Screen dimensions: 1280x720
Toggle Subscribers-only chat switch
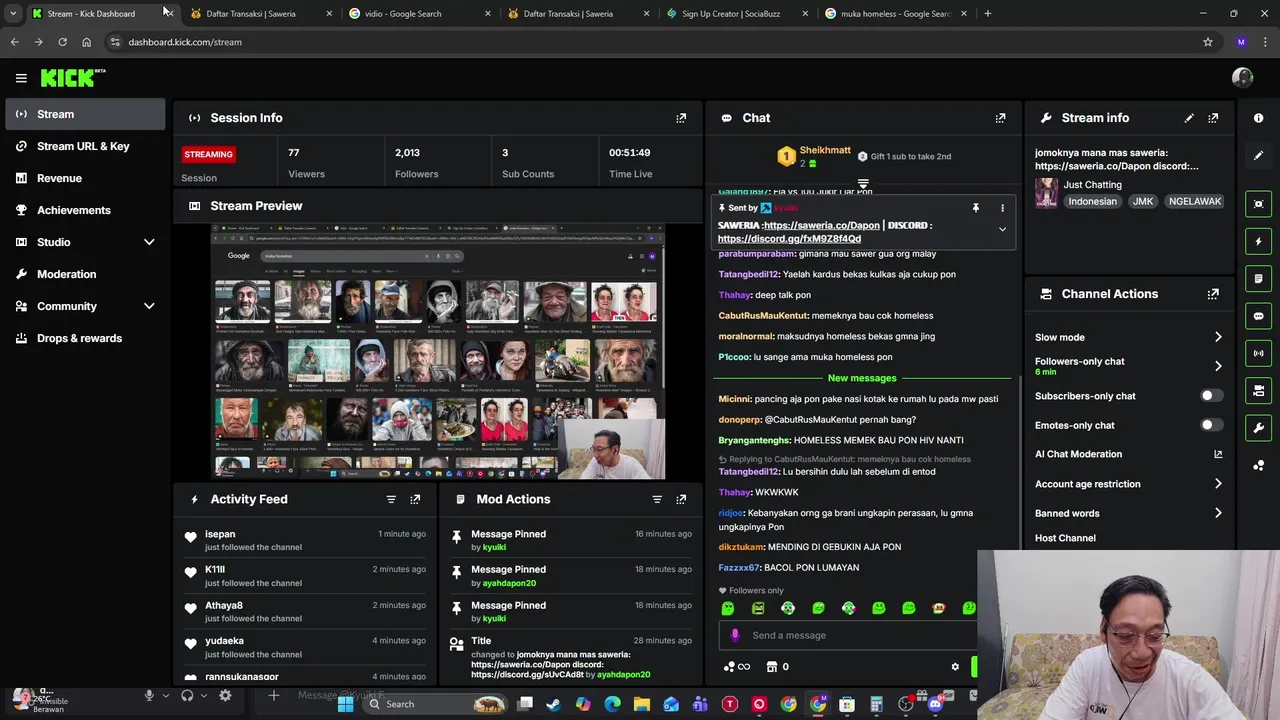[1210, 396]
